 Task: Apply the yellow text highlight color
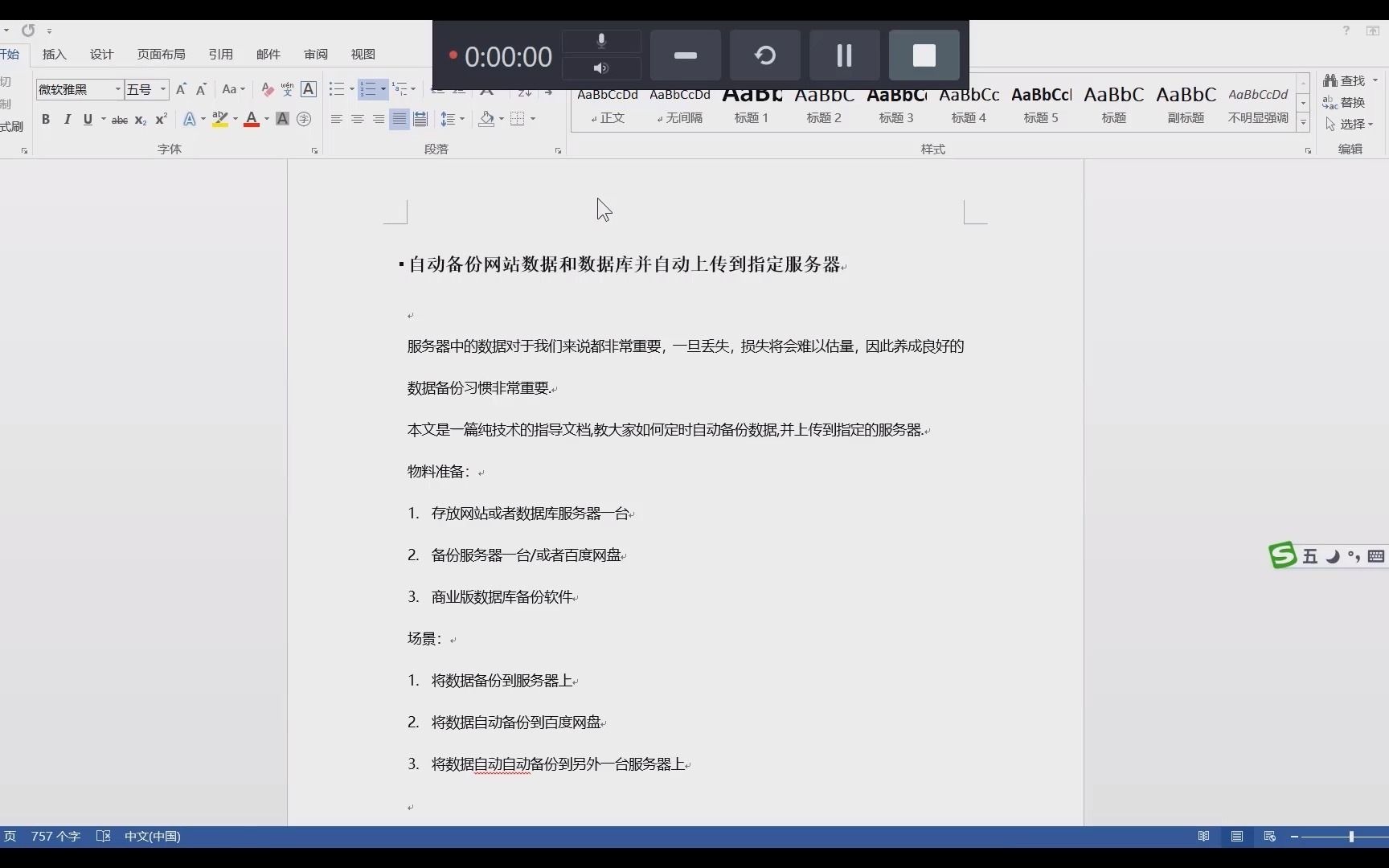click(219, 119)
